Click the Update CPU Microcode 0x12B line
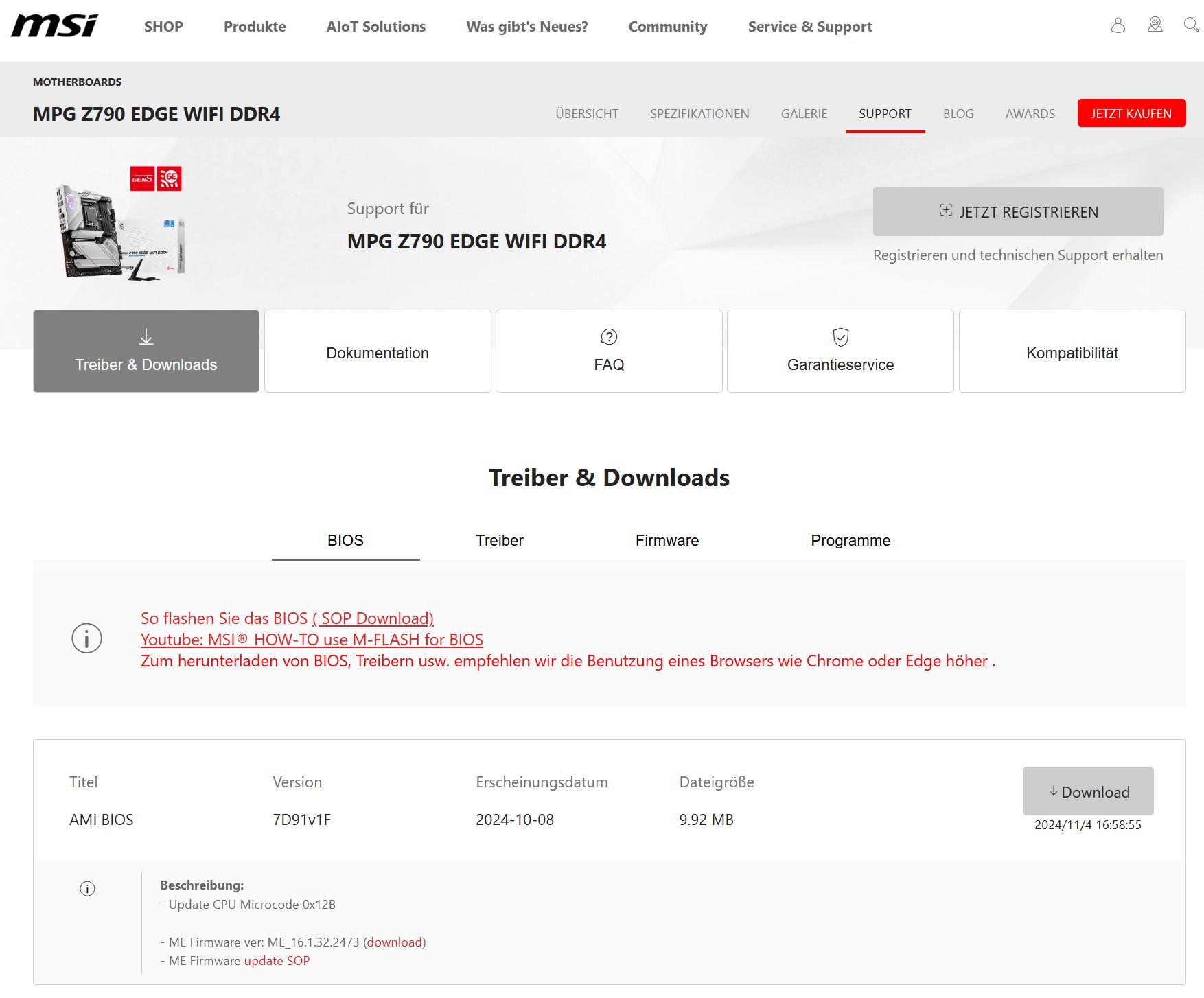 (x=248, y=905)
